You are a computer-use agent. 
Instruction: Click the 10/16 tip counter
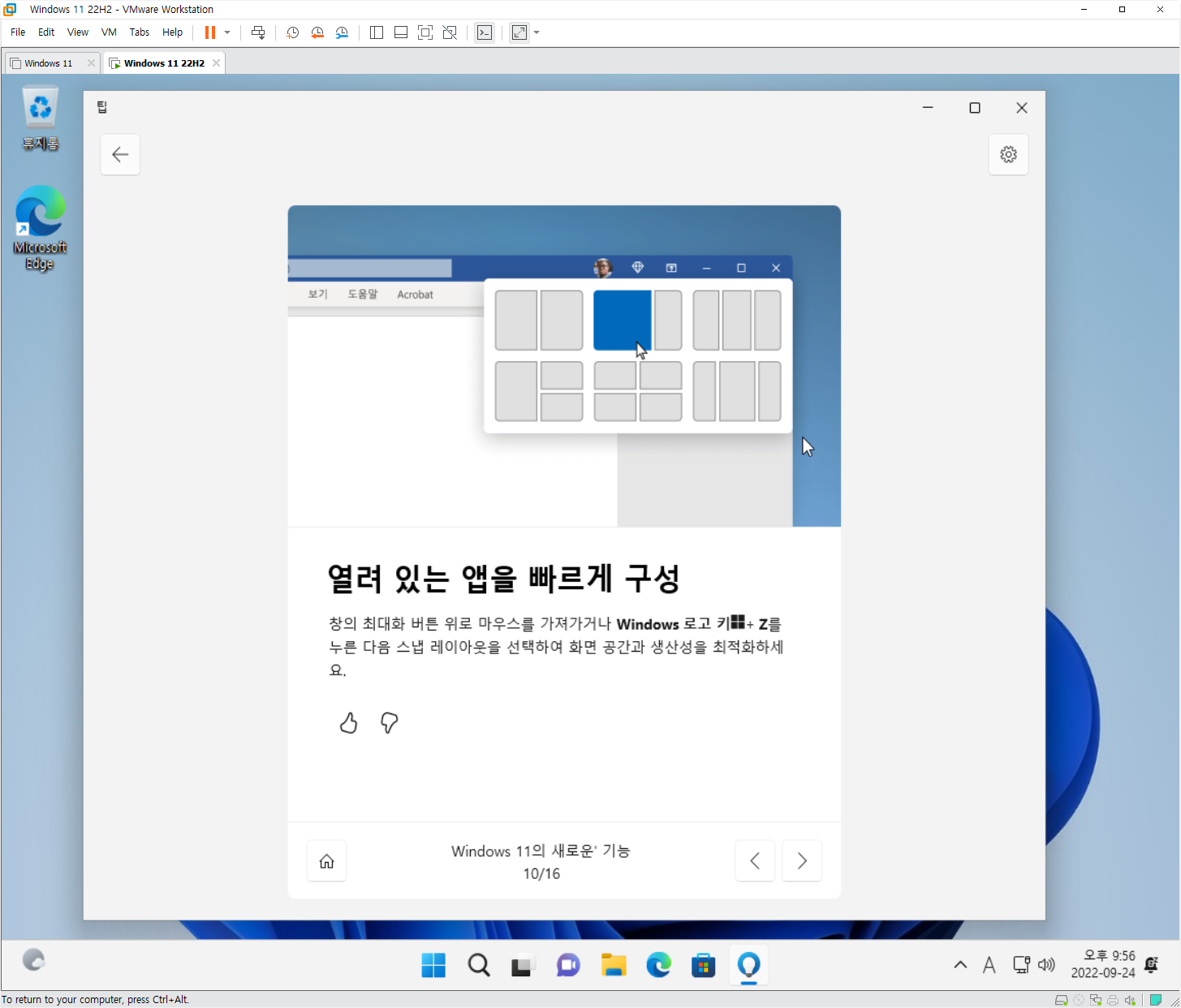pyautogui.click(x=541, y=874)
